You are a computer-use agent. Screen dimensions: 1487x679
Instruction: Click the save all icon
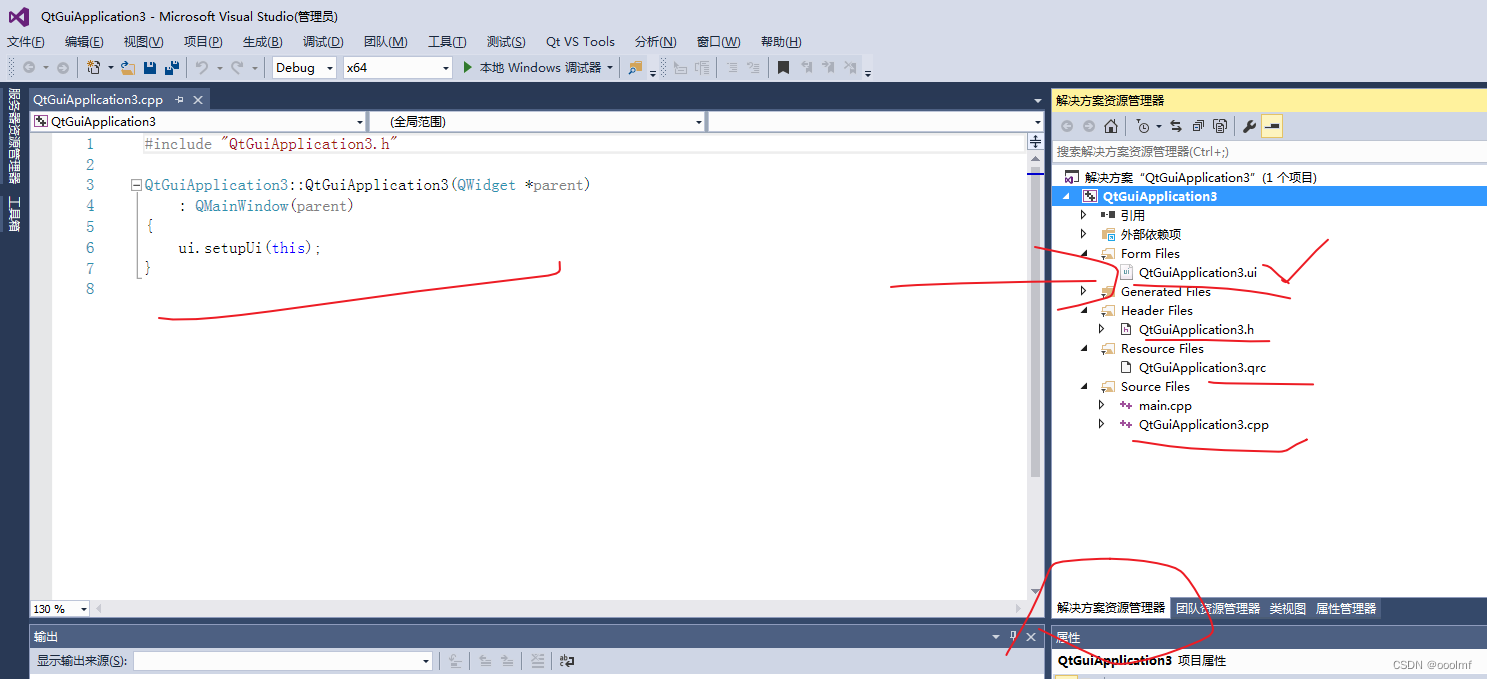[x=172, y=68]
